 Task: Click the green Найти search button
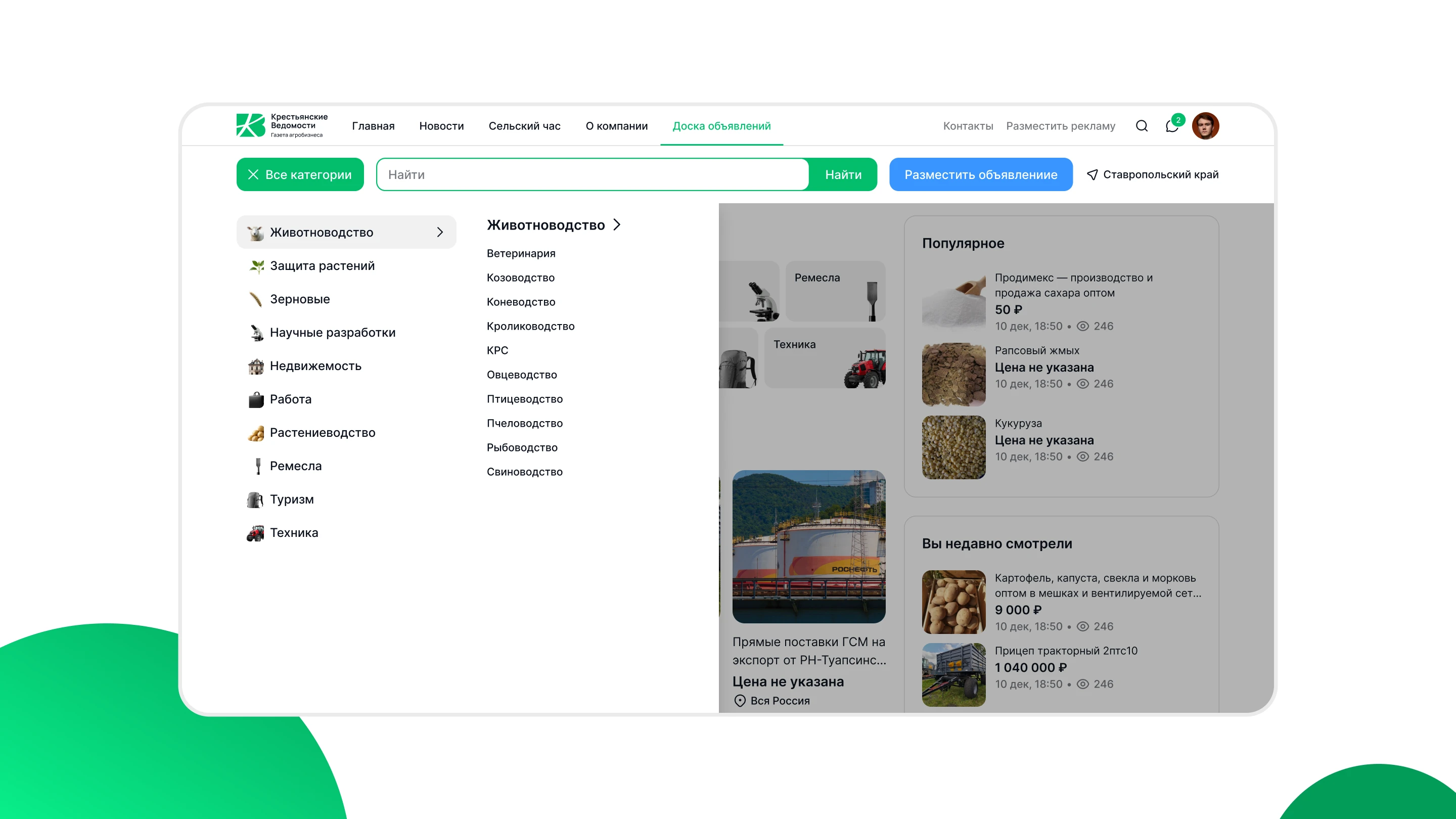(x=843, y=174)
